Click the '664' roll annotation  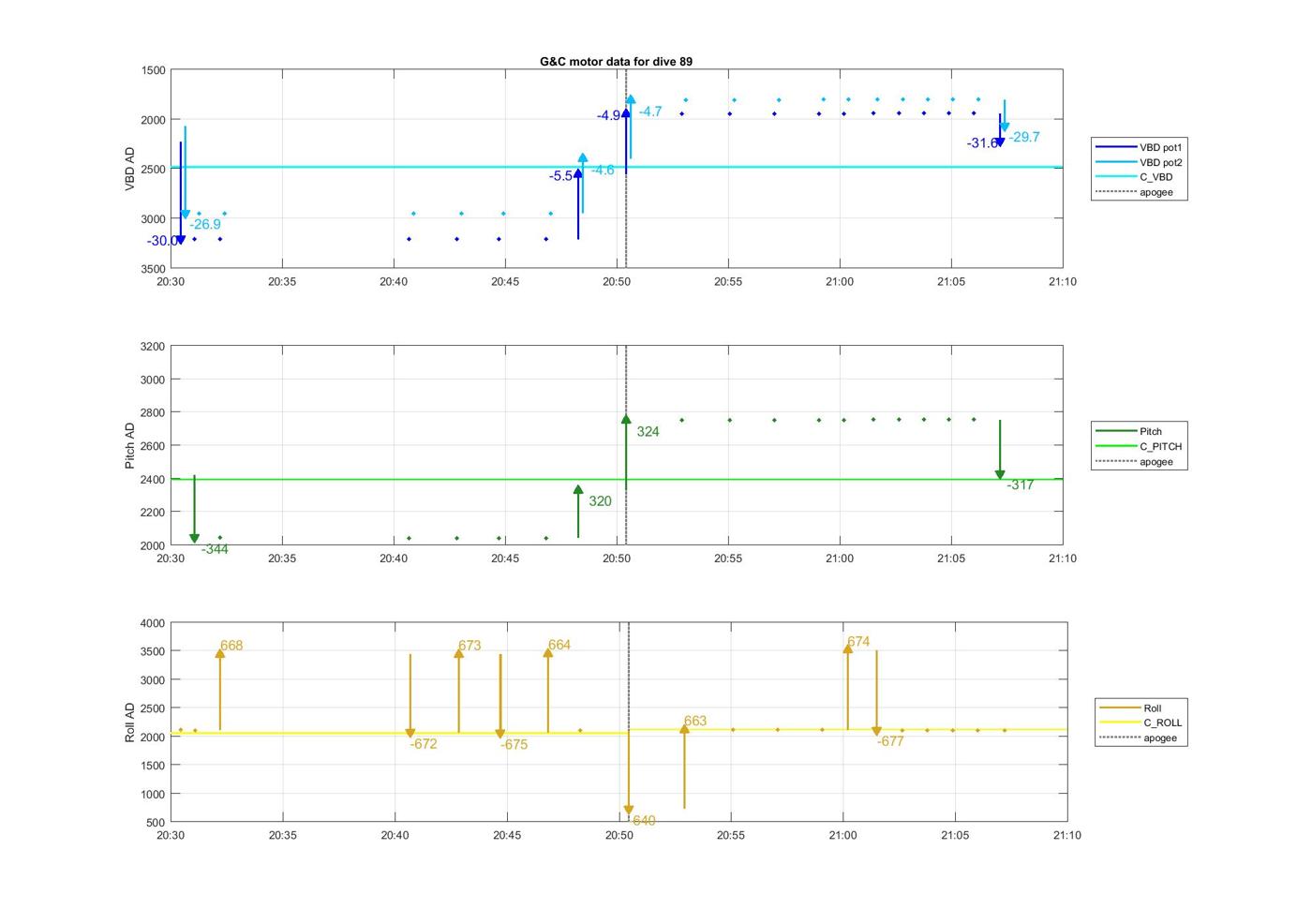pyautogui.click(x=559, y=645)
